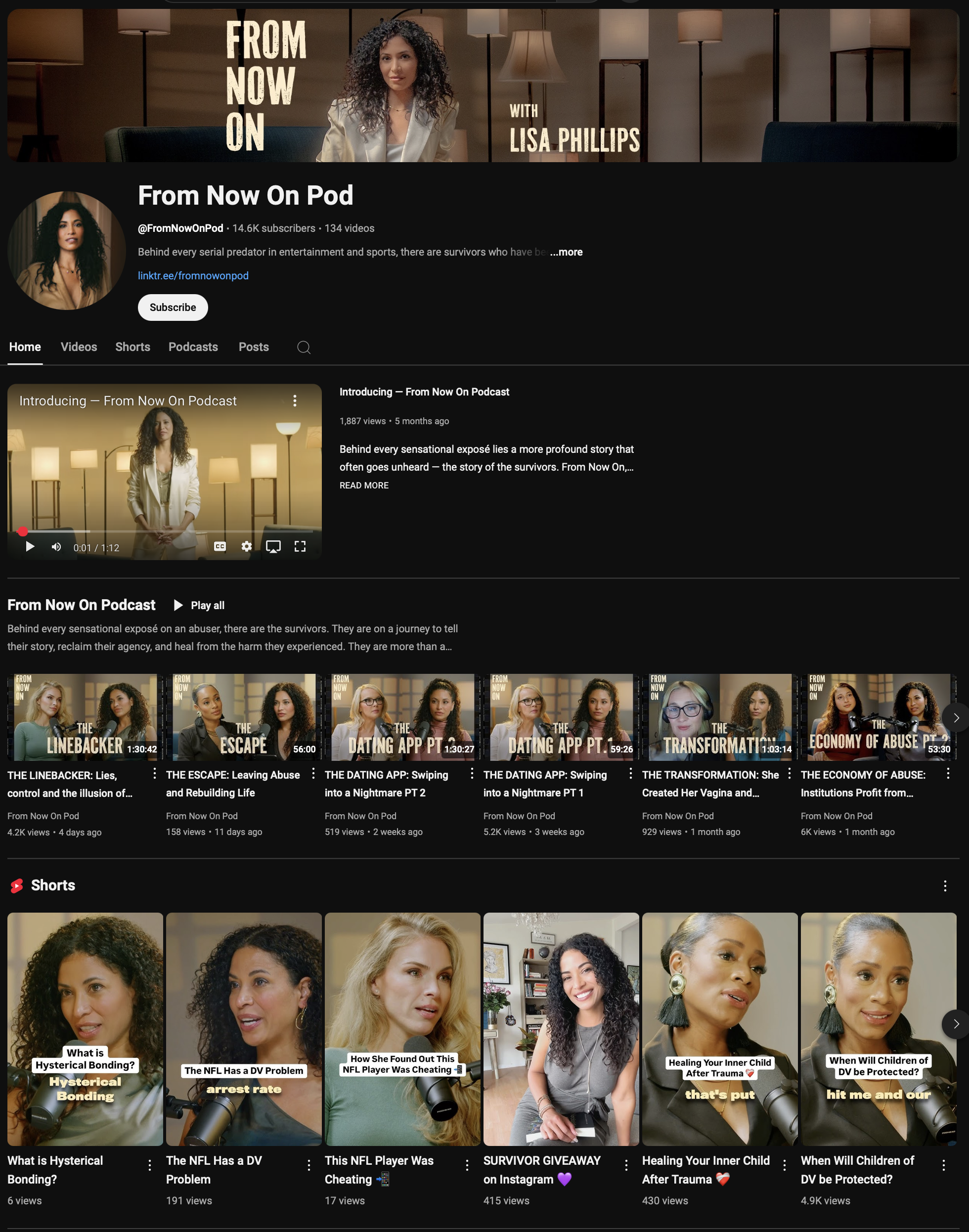Open options for NFL Player Was Cheating short
969x1232 pixels.
pos(467,1165)
